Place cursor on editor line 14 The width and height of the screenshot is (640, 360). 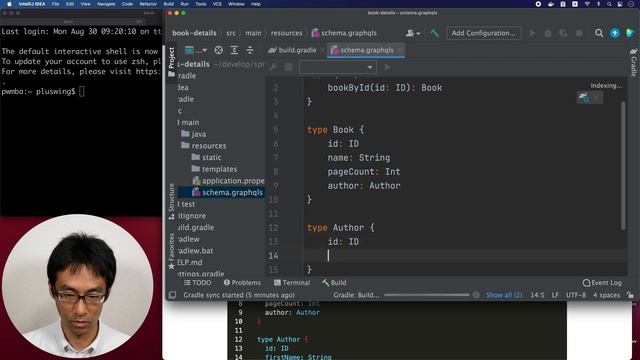tap(465, 256)
